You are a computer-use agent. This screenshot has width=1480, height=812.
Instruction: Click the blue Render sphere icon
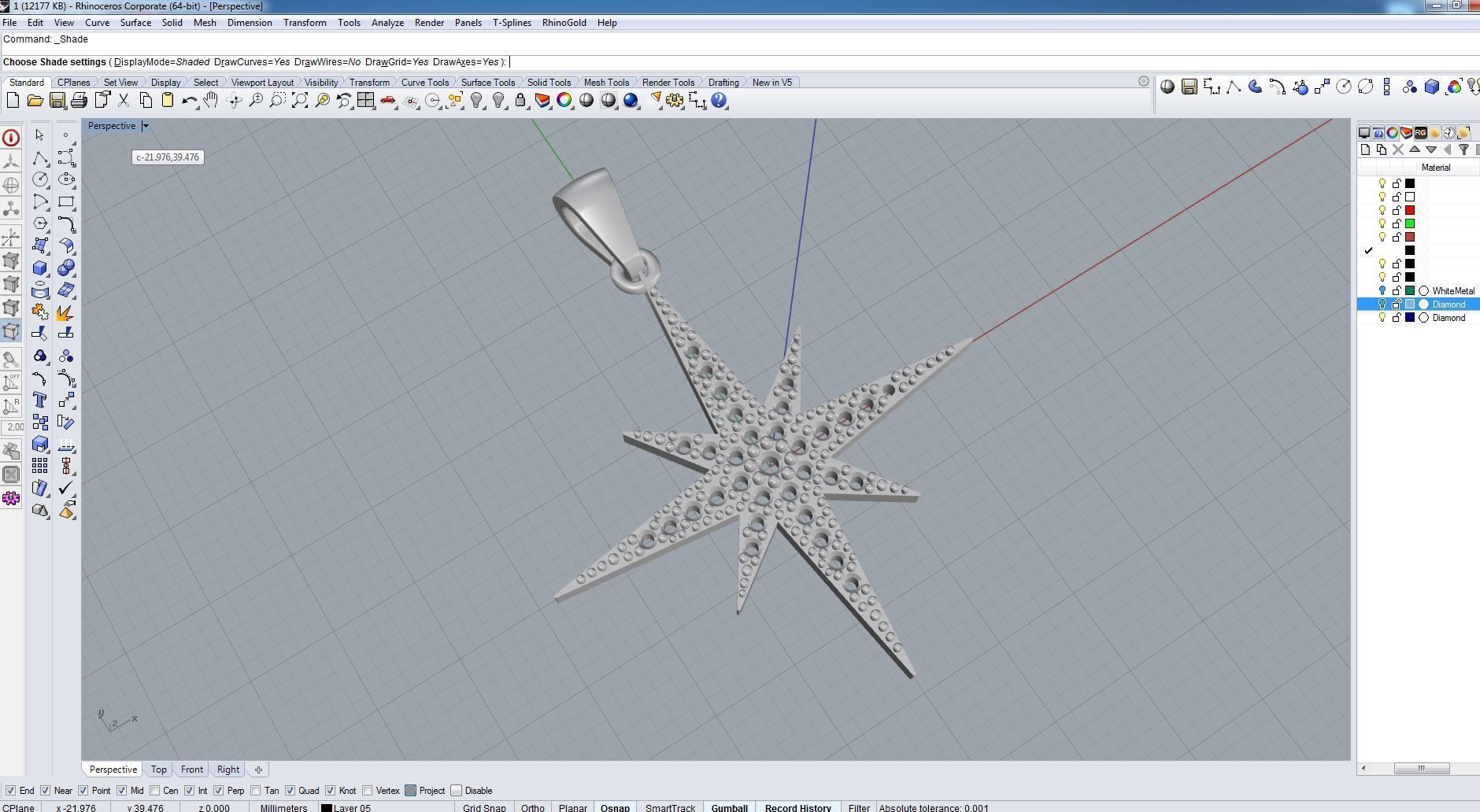pos(631,100)
